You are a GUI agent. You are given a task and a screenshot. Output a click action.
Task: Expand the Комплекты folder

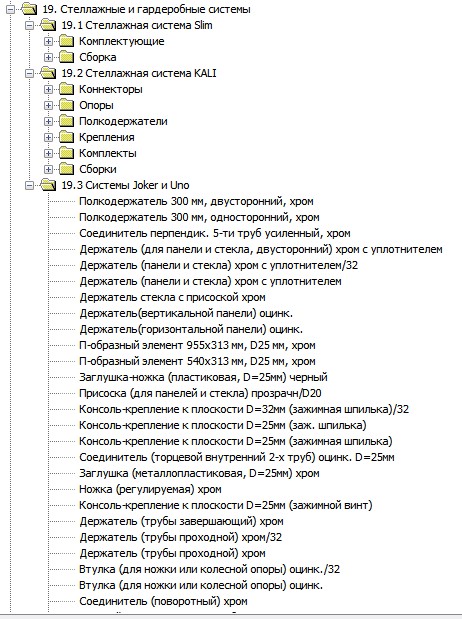point(48,153)
